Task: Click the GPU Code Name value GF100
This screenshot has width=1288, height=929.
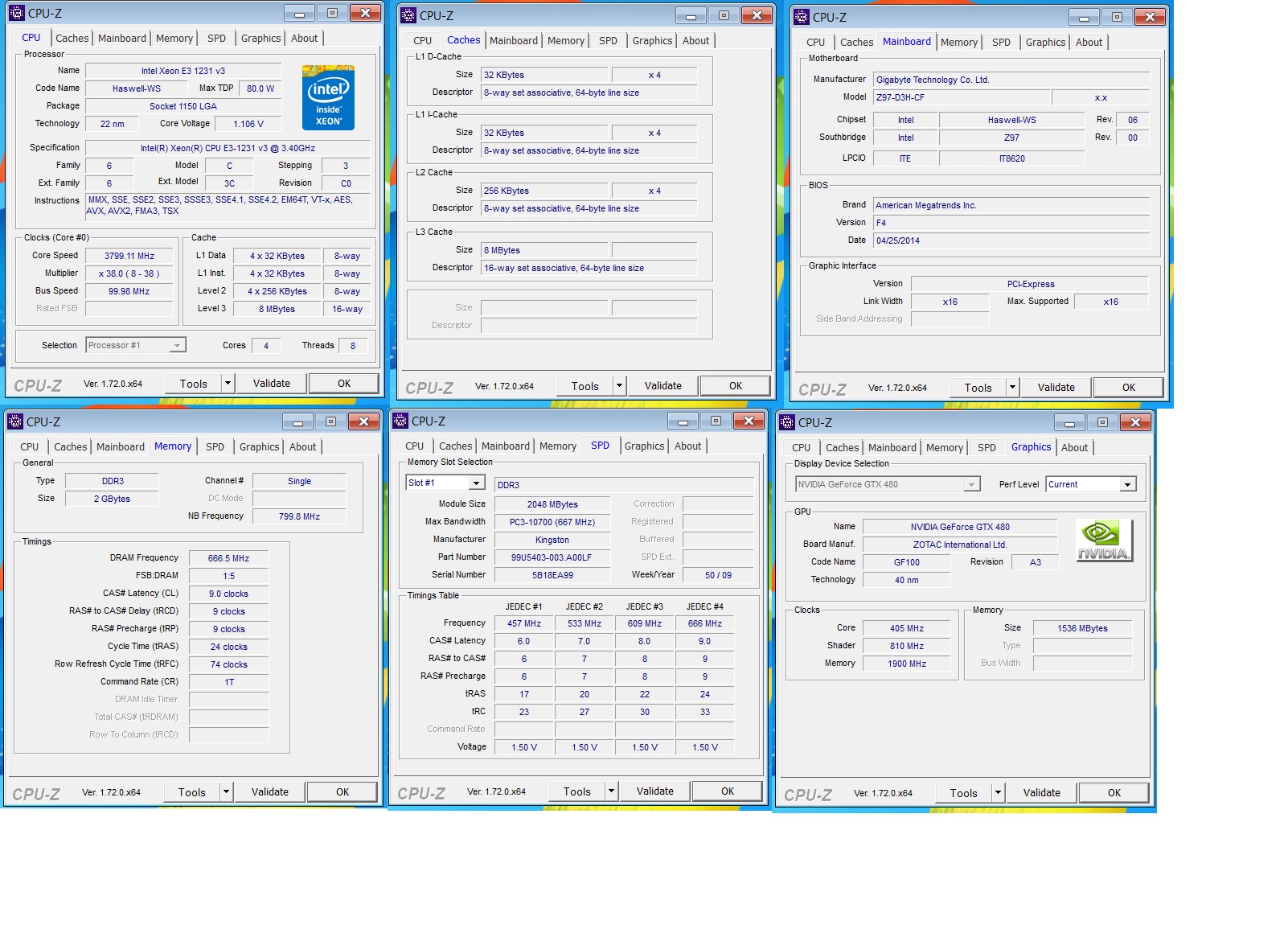Action: [x=907, y=562]
